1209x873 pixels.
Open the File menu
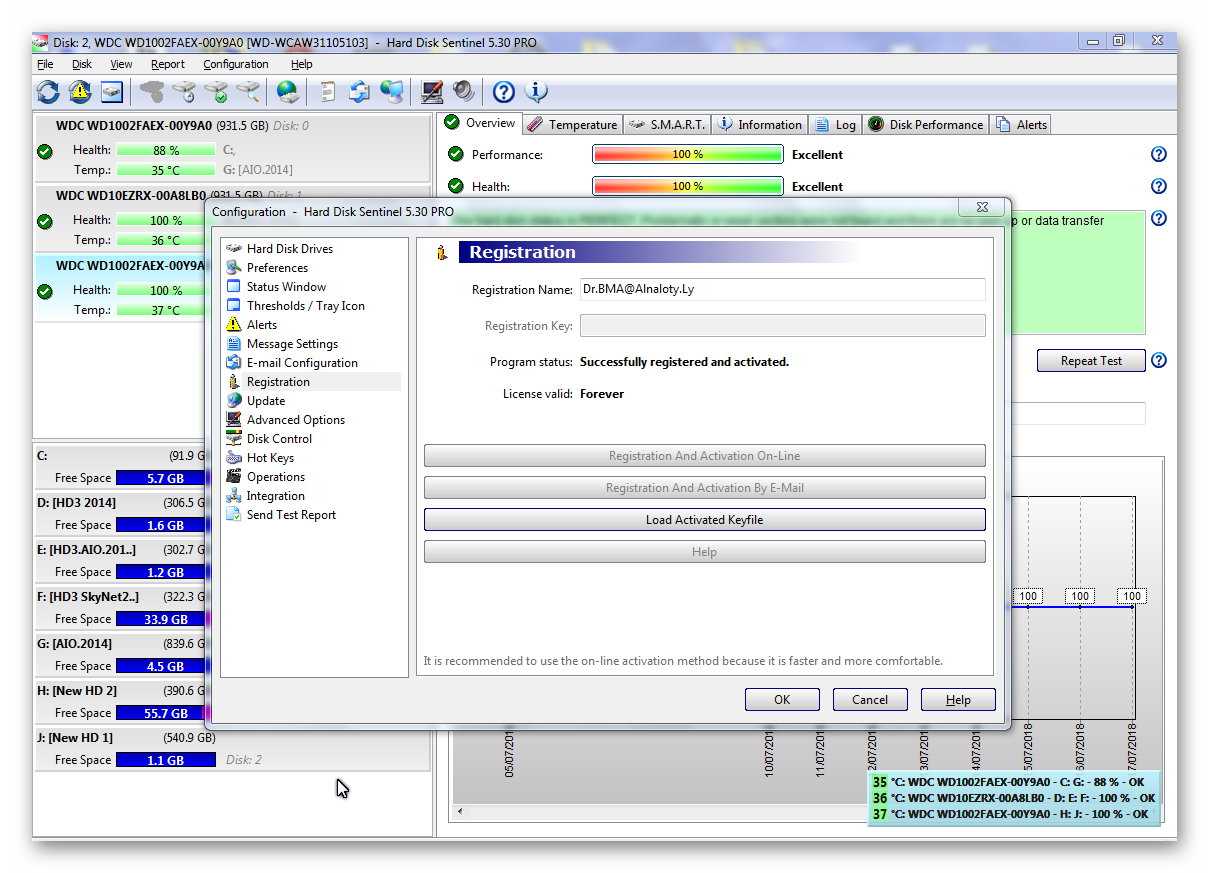pos(45,64)
